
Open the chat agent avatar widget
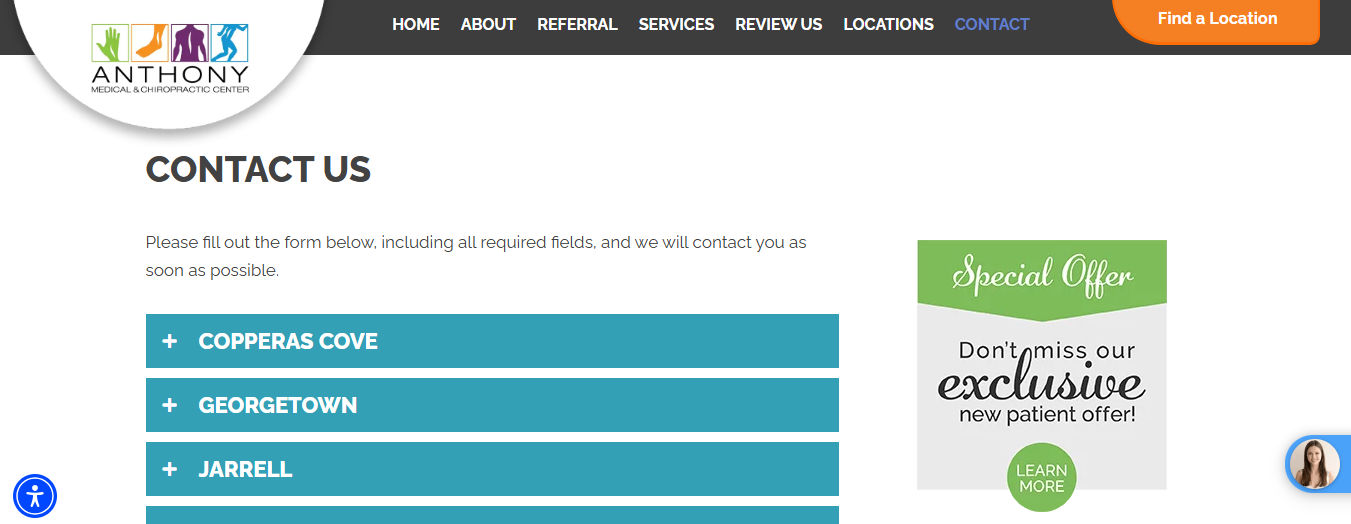(1317, 464)
